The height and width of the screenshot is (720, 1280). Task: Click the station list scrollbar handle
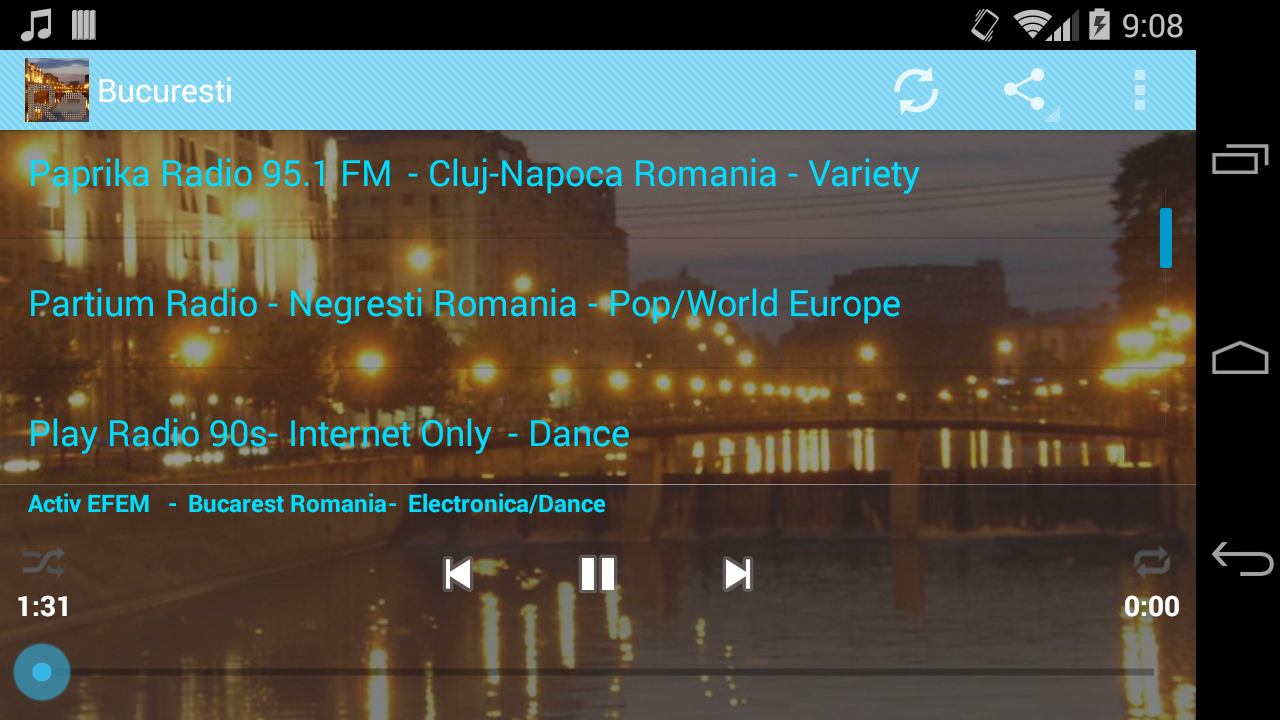[x=1166, y=238]
